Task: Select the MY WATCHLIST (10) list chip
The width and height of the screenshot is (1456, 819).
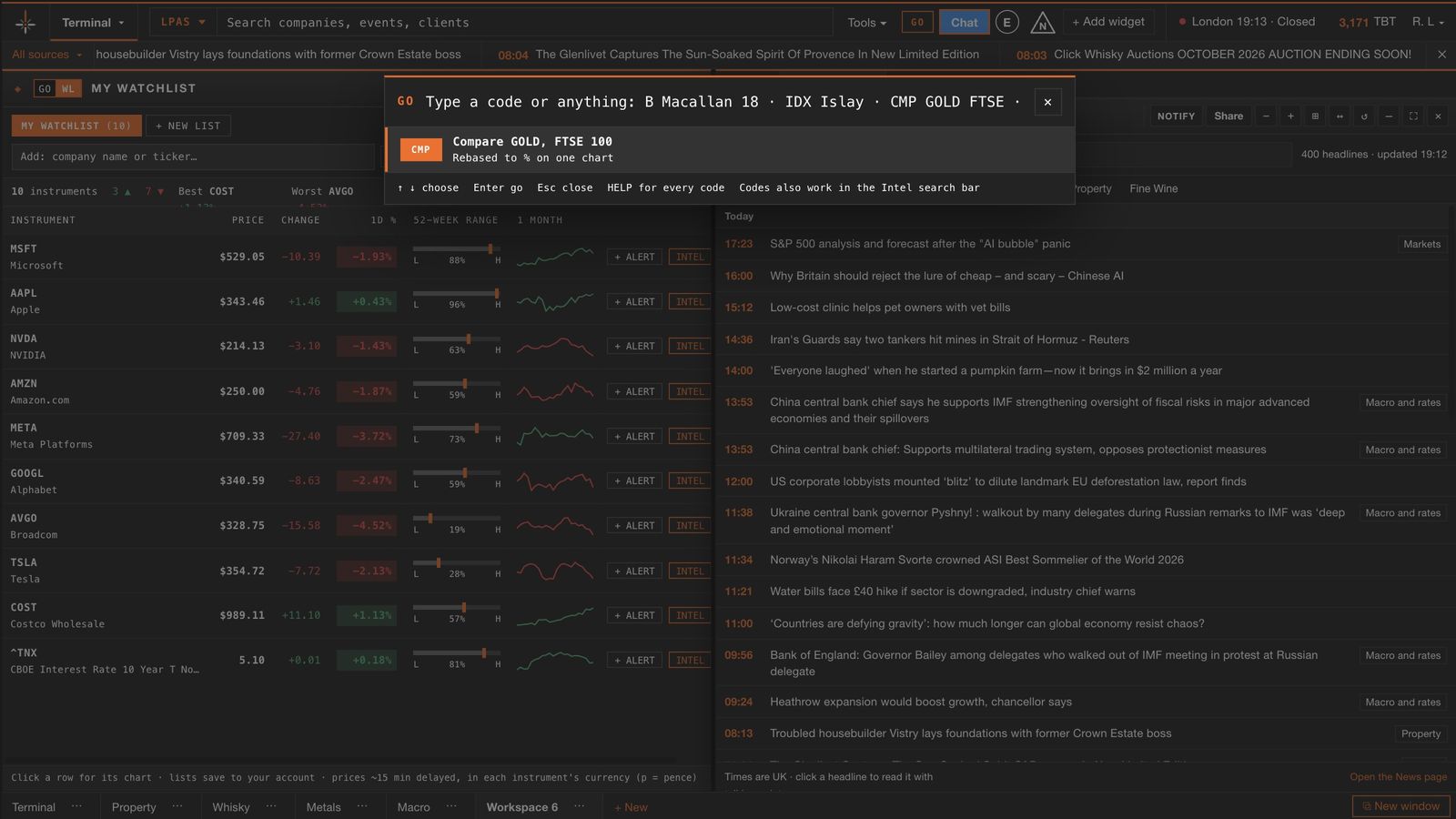Action: (76, 126)
